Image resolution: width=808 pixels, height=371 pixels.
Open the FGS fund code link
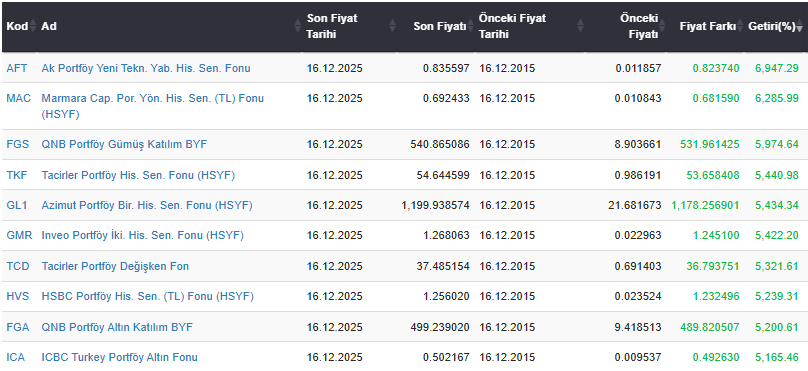click(x=18, y=144)
